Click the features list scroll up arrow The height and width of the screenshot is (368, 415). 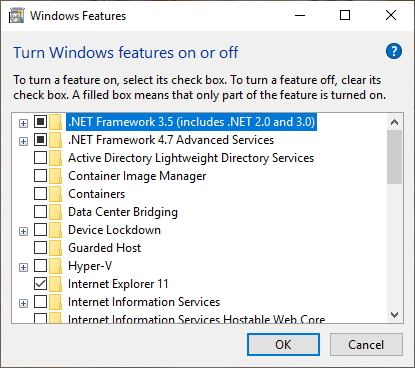395,122
